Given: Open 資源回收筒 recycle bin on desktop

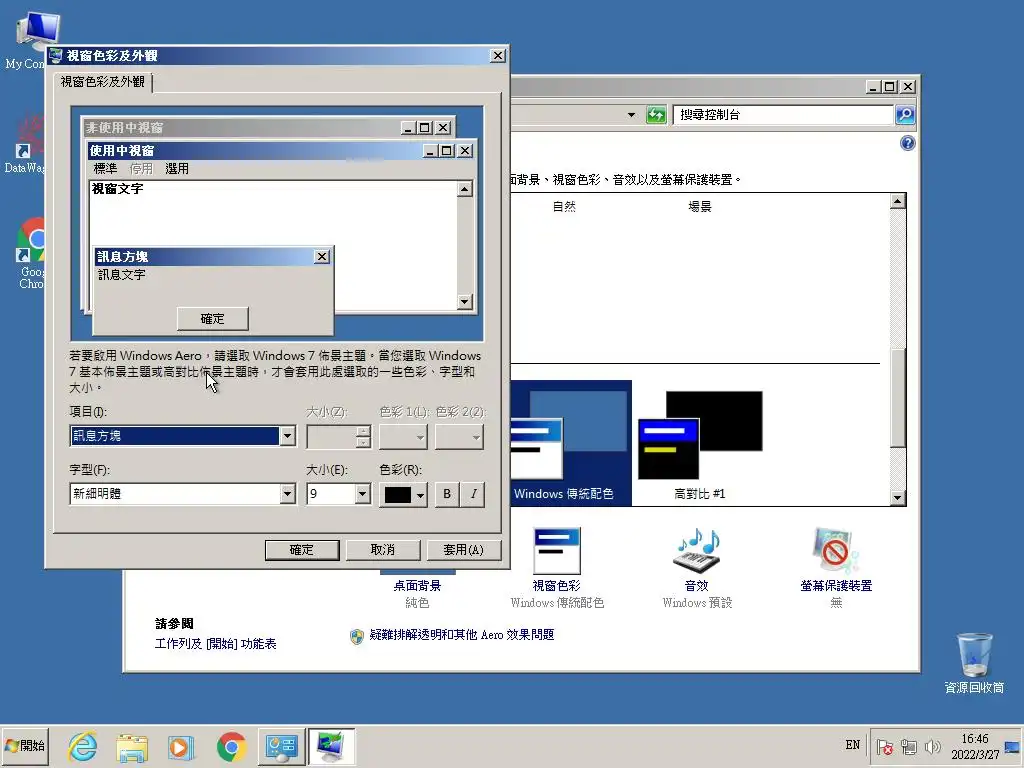Looking at the screenshot, I should pos(974,664).
